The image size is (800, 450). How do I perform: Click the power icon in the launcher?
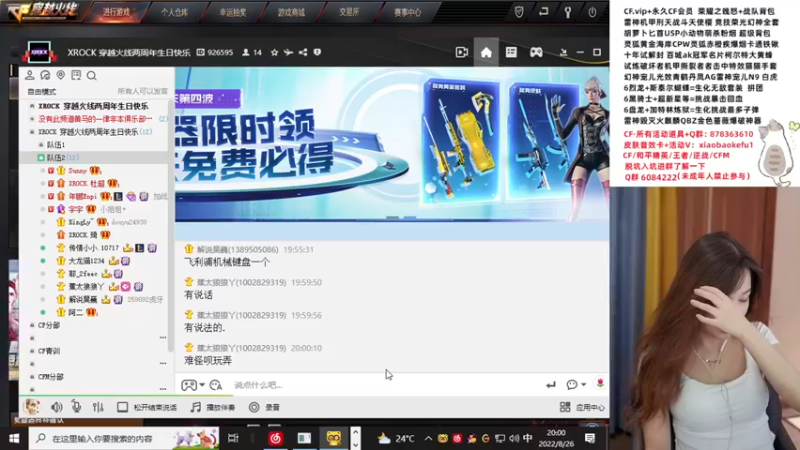click(x=592, y=12)
